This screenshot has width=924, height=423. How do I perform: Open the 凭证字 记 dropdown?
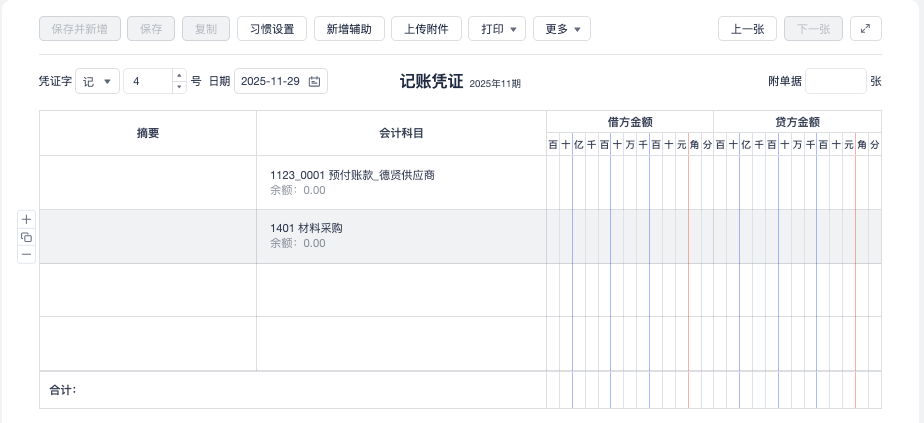[x=97, y=82]
